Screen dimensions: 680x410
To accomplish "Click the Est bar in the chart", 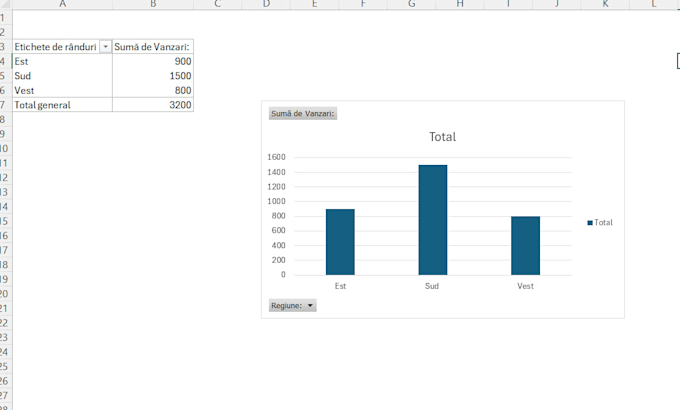I will tap(340, 242).
